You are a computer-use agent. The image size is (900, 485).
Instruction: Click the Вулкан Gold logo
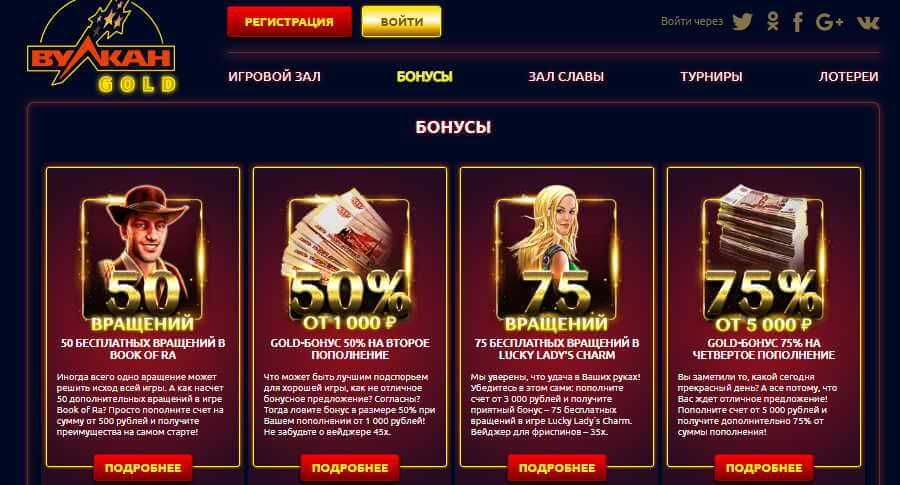click(x=101, y=49)
